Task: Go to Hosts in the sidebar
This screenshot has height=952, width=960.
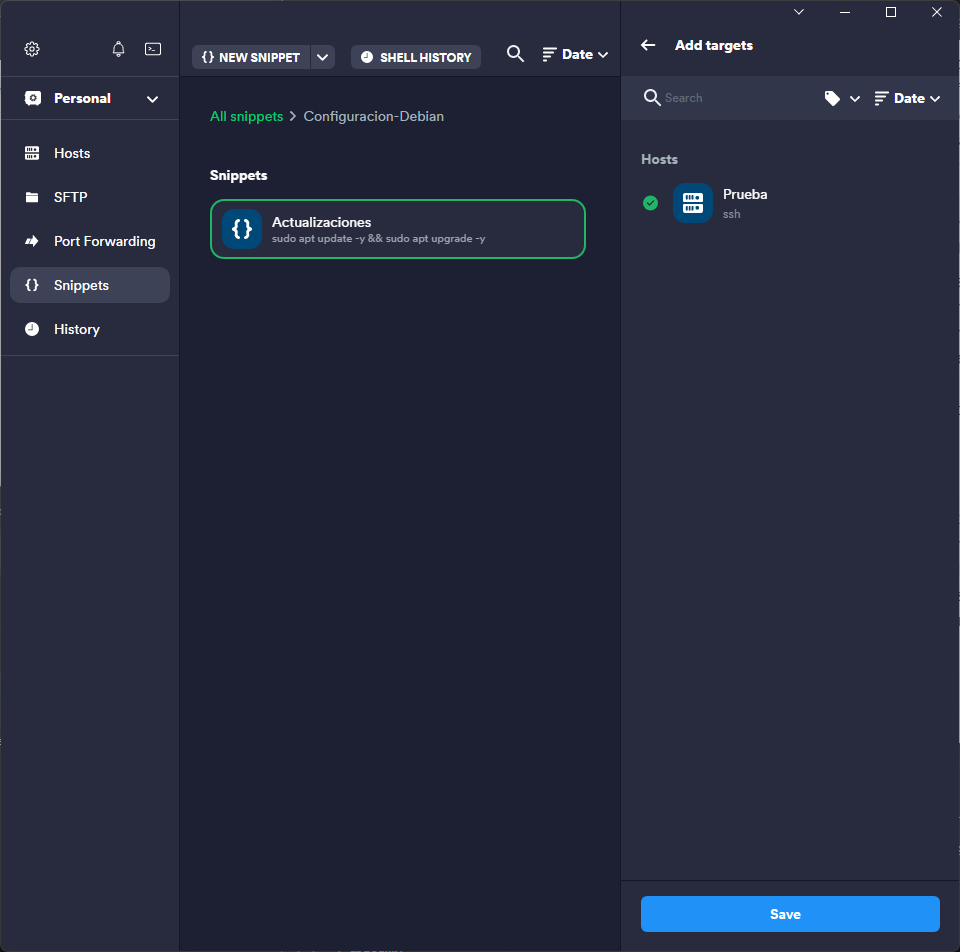Action: [72, 153]
